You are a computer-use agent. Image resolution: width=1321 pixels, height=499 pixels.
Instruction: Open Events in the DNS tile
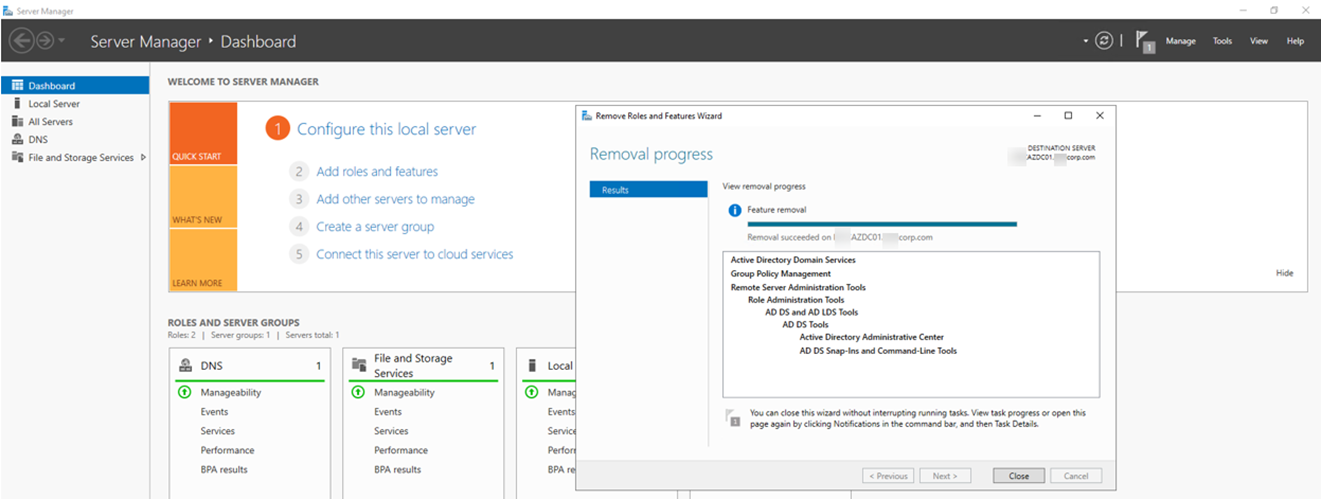(x=214, y=412)
